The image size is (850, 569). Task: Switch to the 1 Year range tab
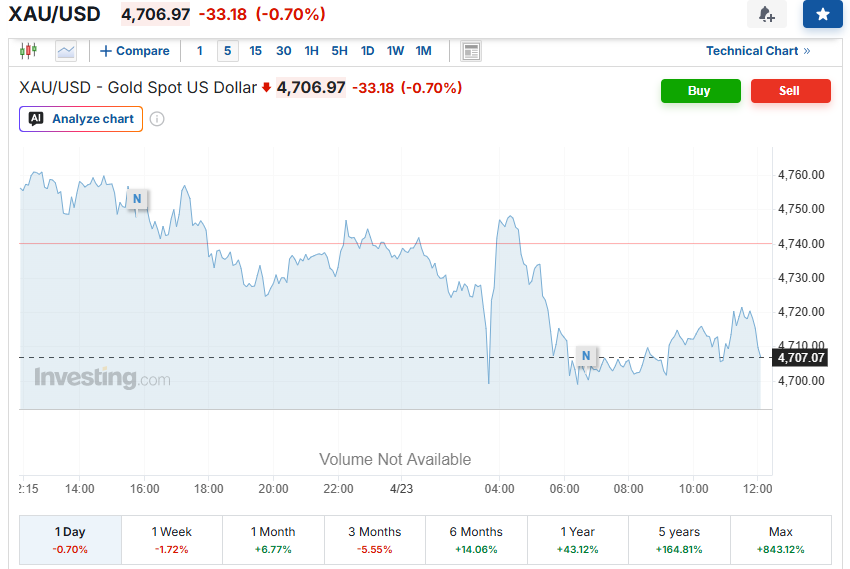576,539
